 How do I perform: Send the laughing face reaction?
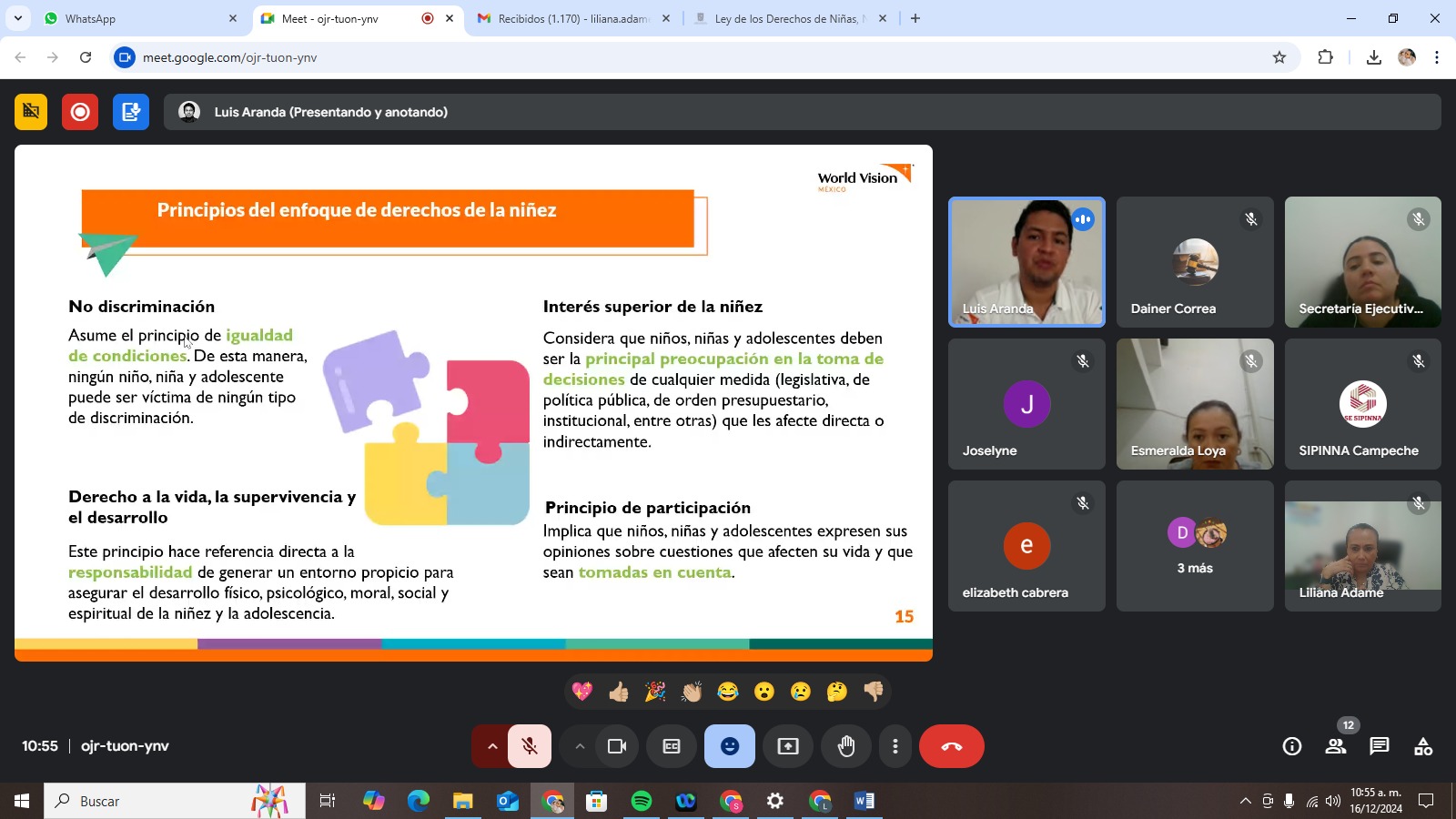(x=728, y=692)
